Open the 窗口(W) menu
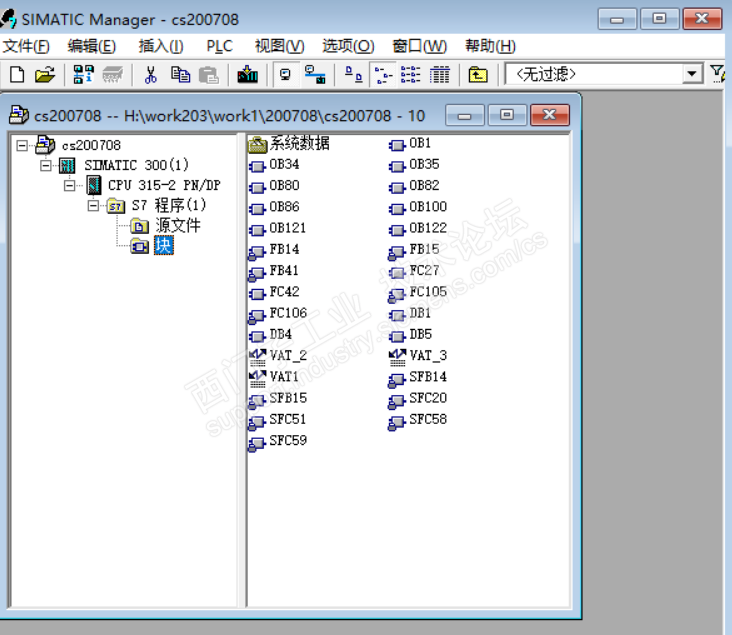 419,46
